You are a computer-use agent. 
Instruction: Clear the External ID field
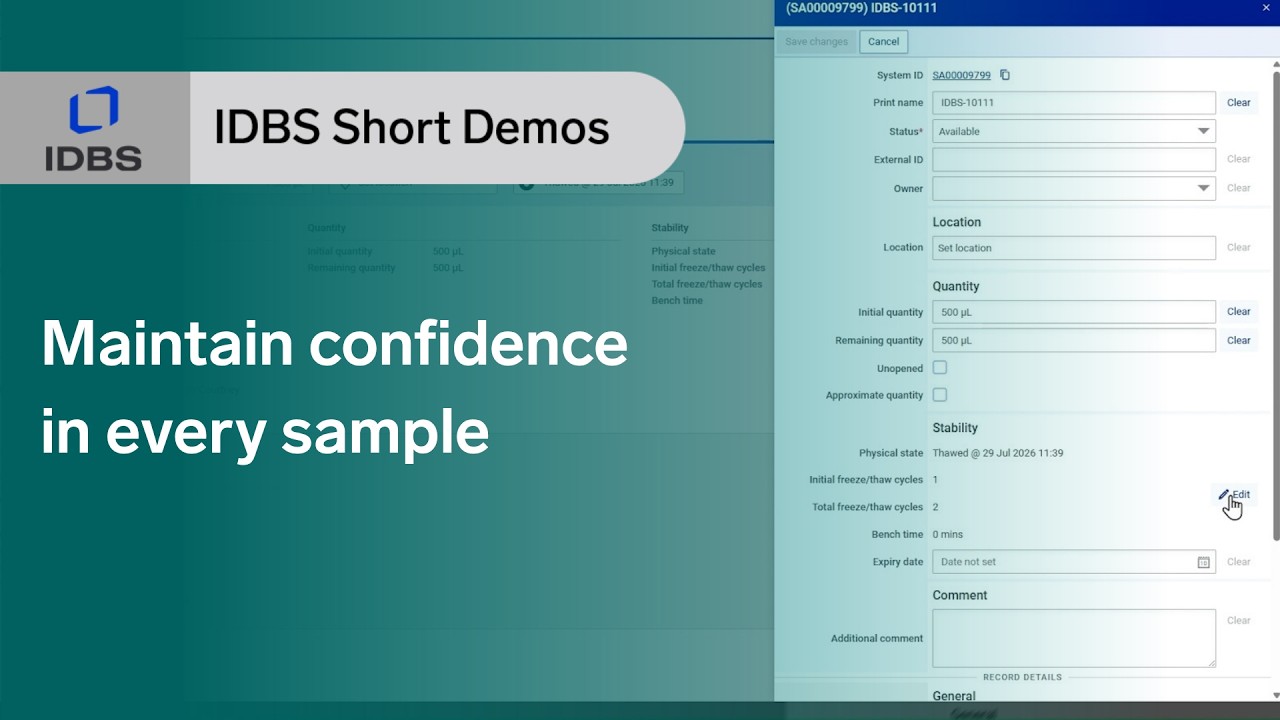(x=1238, y=159)
